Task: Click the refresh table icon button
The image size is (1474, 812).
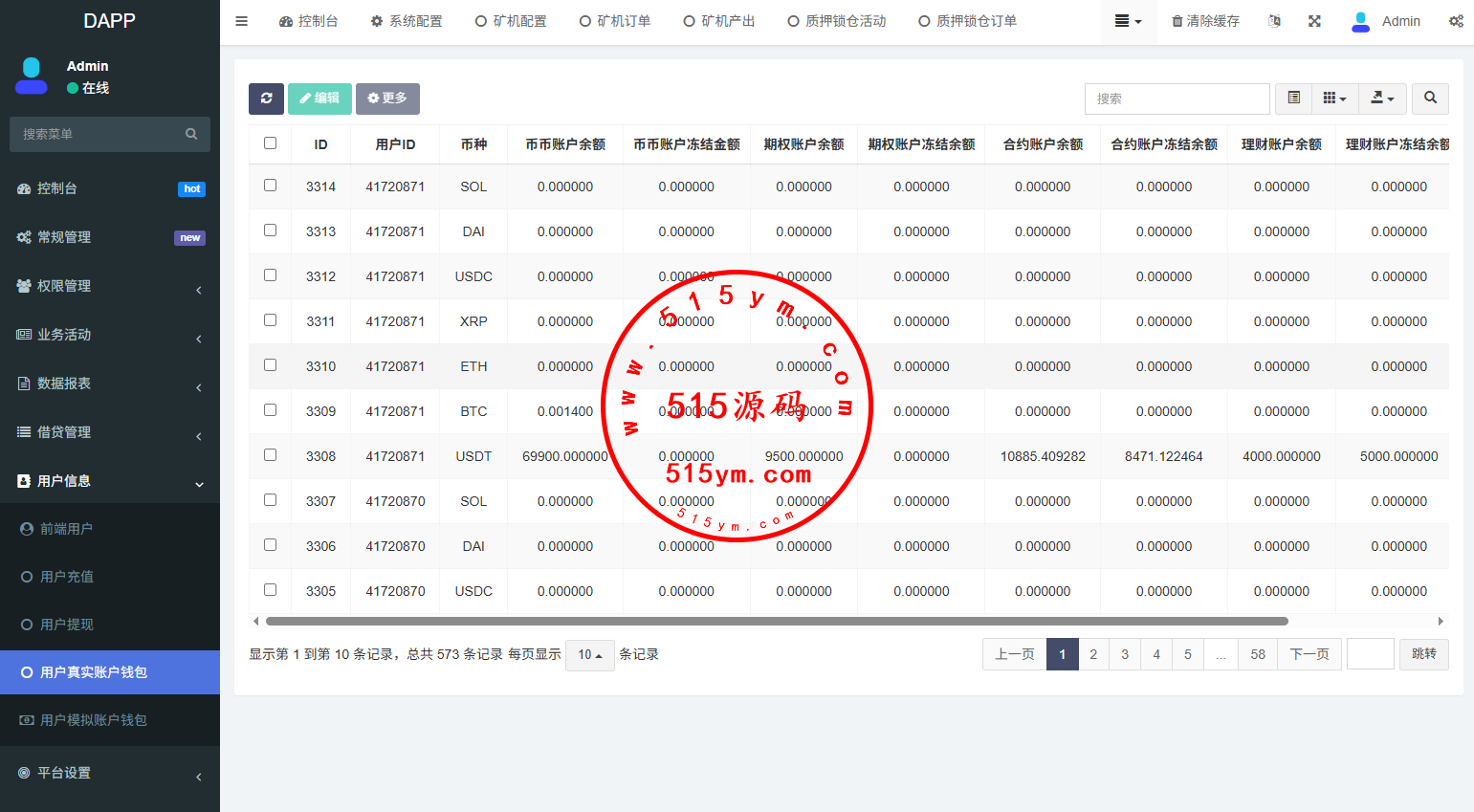Action: pyautogui.click(x=266, y=99)
